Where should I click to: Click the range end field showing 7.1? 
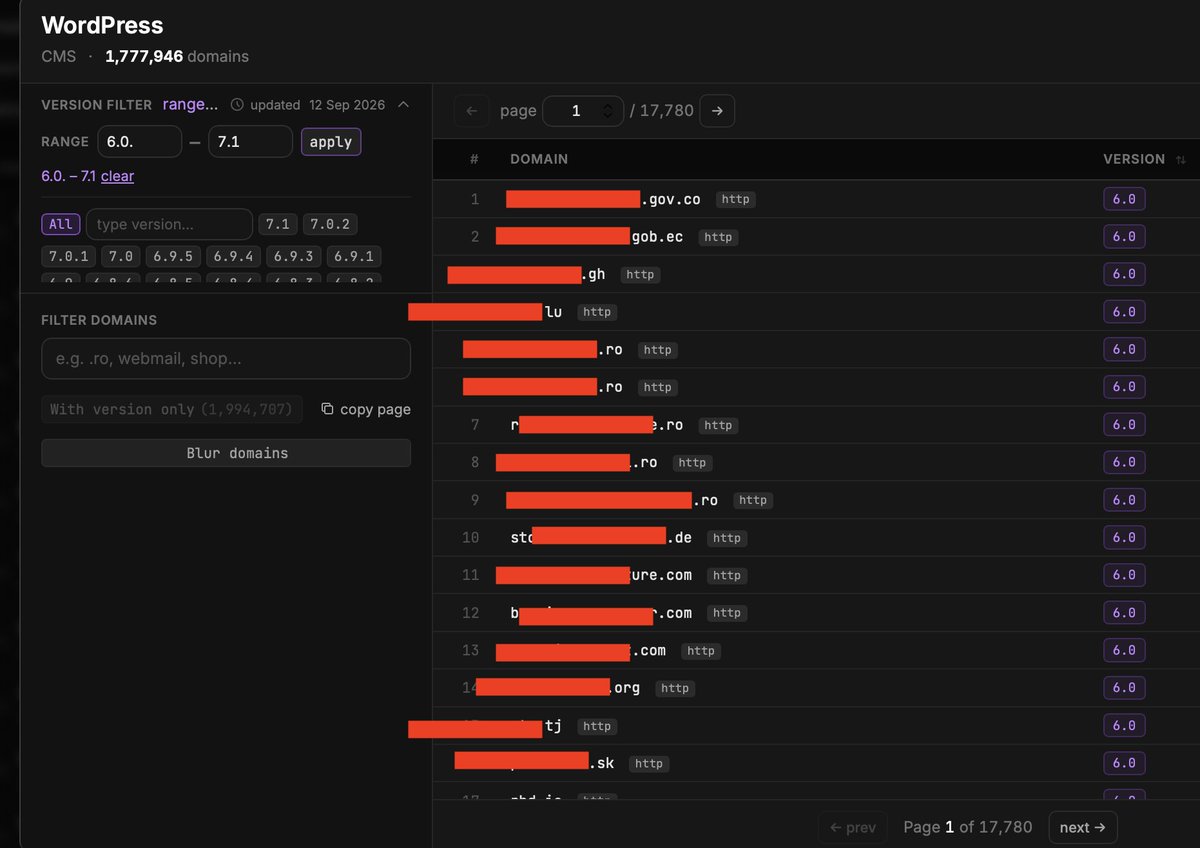(x=250, y=141)
